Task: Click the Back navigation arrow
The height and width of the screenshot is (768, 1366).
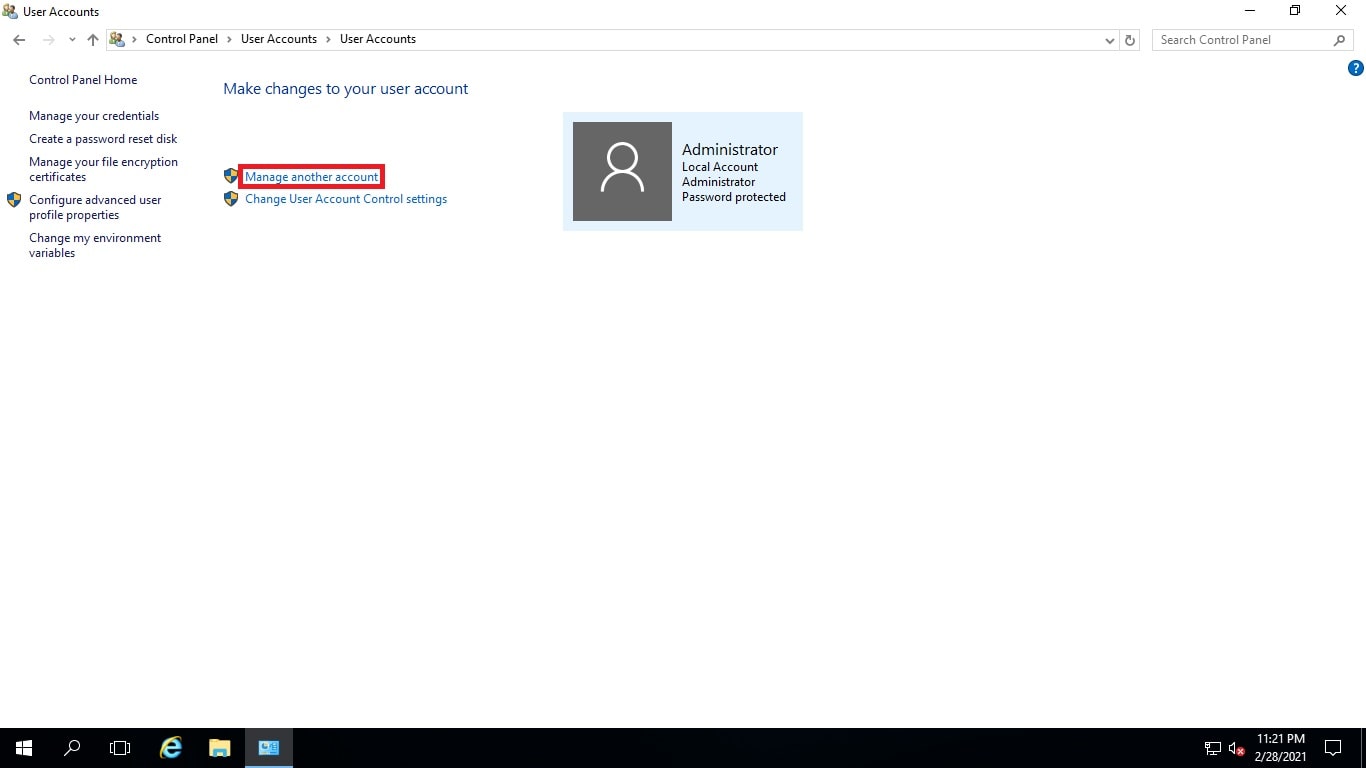Action: pos(19,40)
